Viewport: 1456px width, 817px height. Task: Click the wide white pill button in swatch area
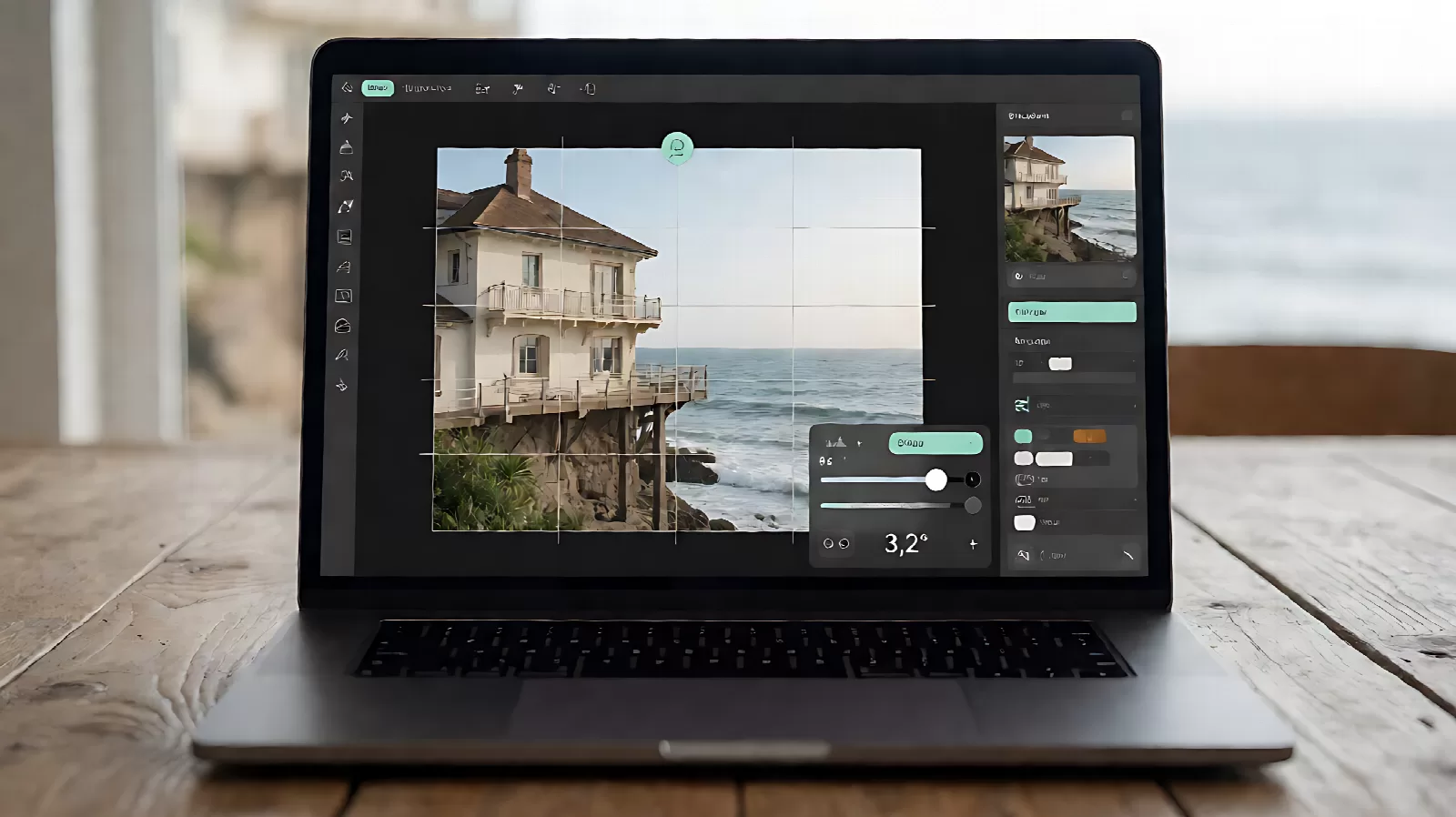1054,459
